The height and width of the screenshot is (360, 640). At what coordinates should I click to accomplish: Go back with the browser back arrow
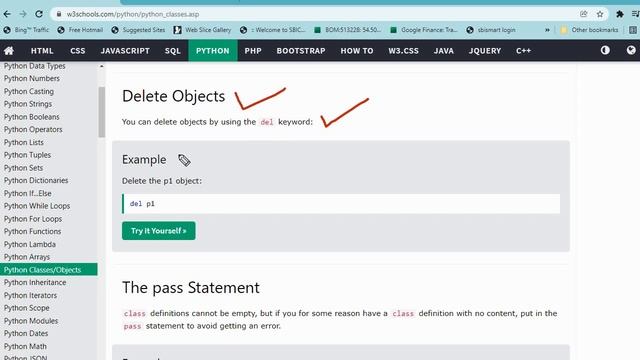tap(7, 14)
